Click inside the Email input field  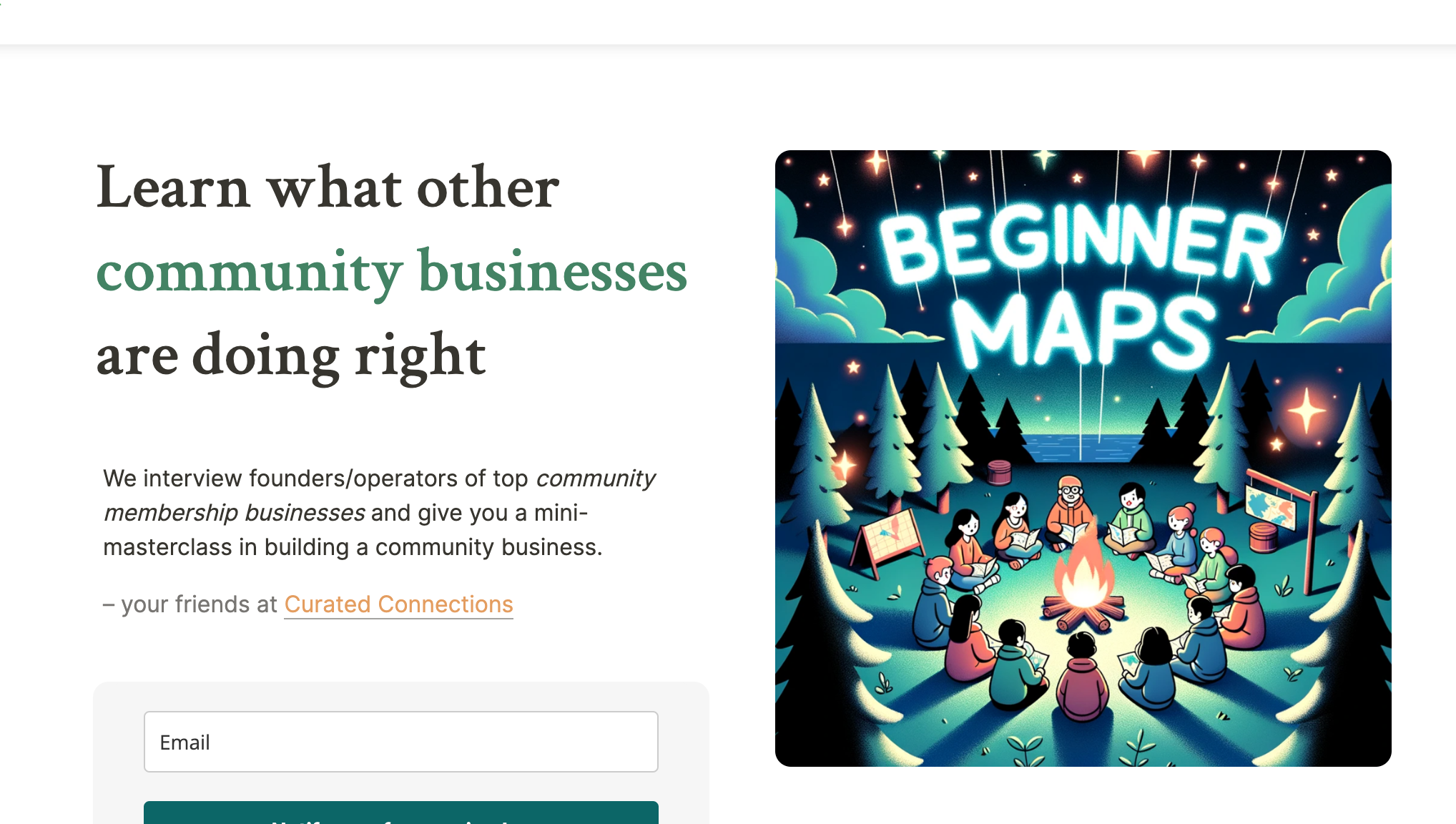[400, 742]
